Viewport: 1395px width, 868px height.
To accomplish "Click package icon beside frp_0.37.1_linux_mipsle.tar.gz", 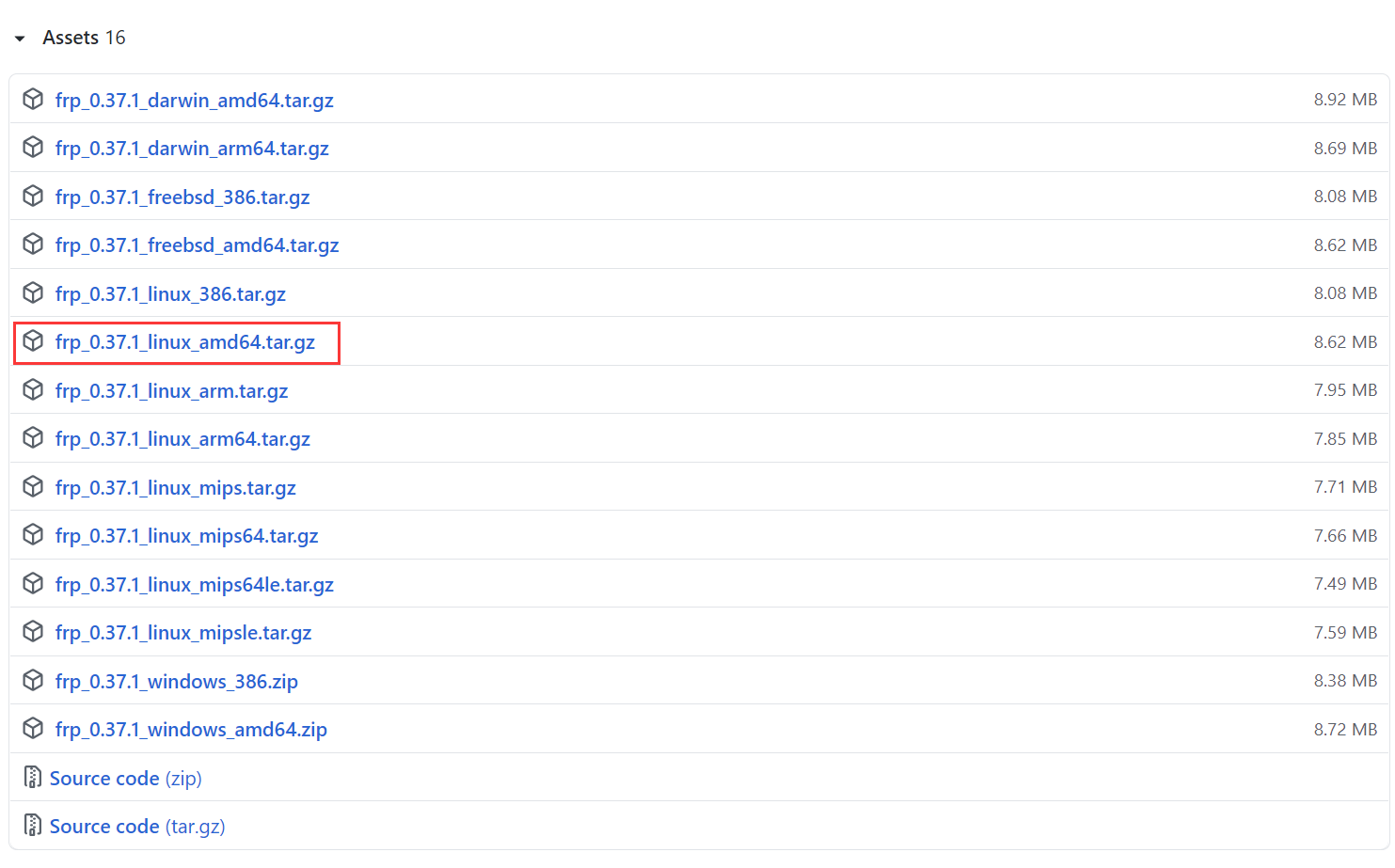I will coord(33,632).
